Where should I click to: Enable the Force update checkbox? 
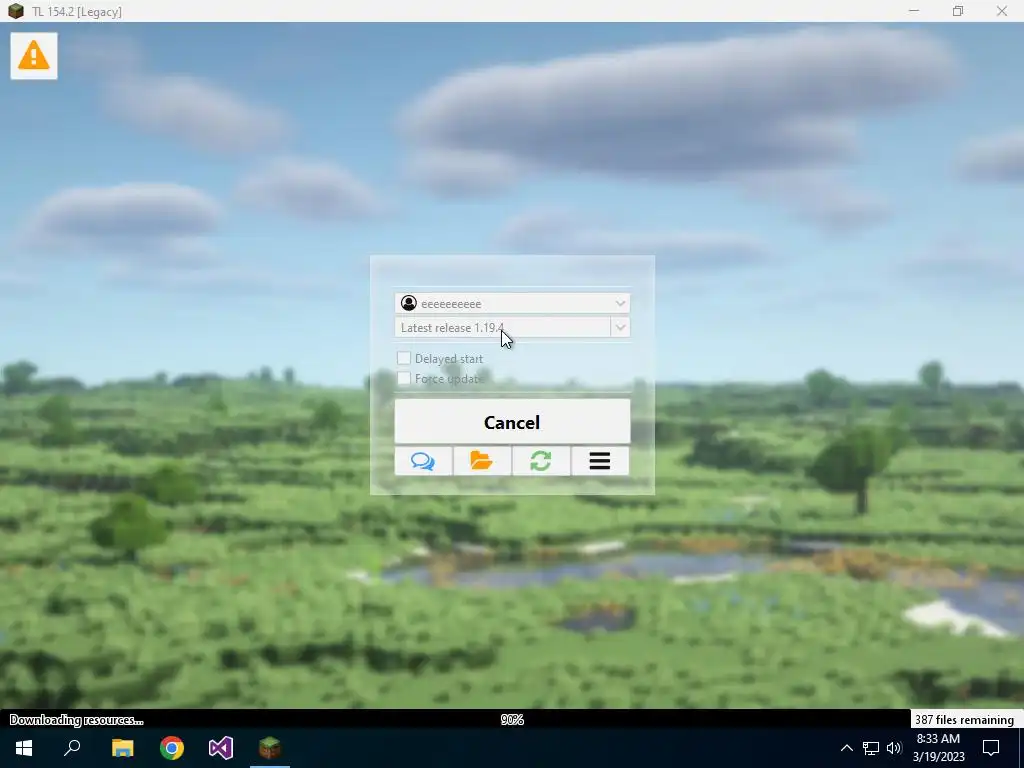tap(404, 378)
